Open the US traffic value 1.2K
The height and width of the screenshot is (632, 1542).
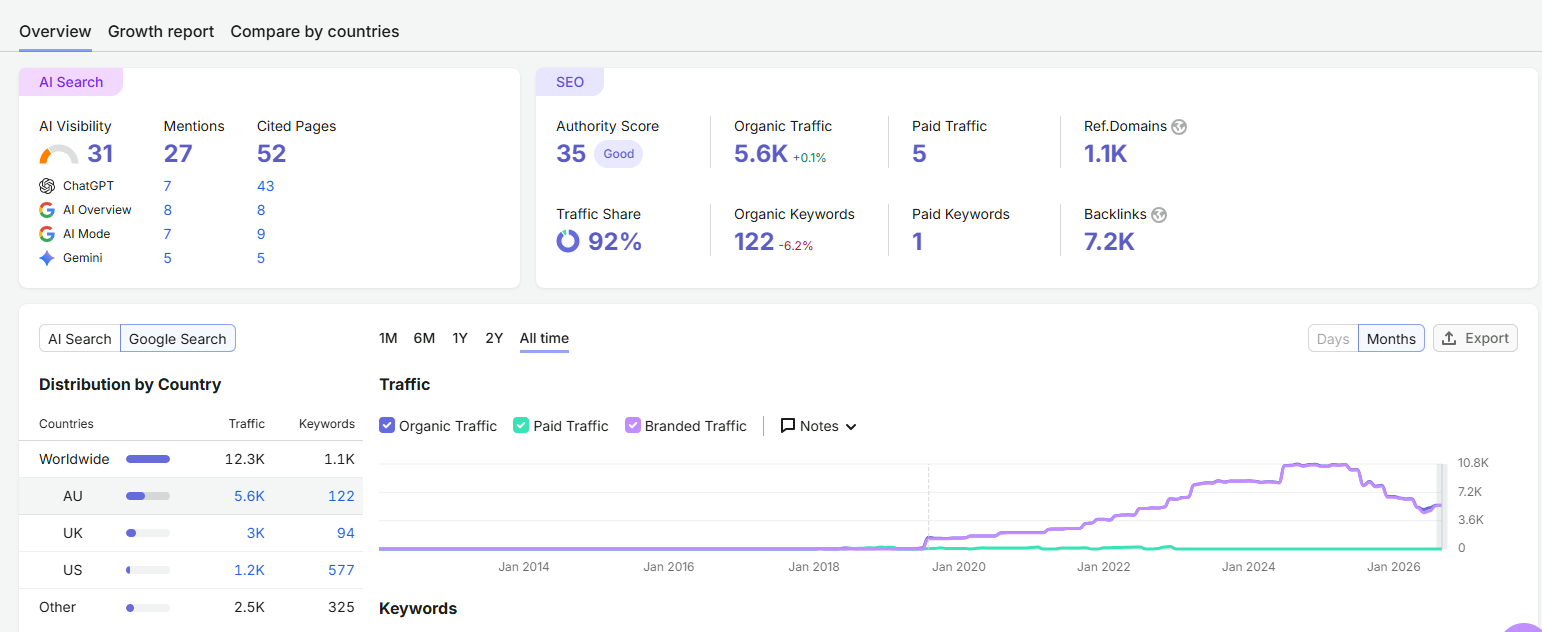click(250, 570)
